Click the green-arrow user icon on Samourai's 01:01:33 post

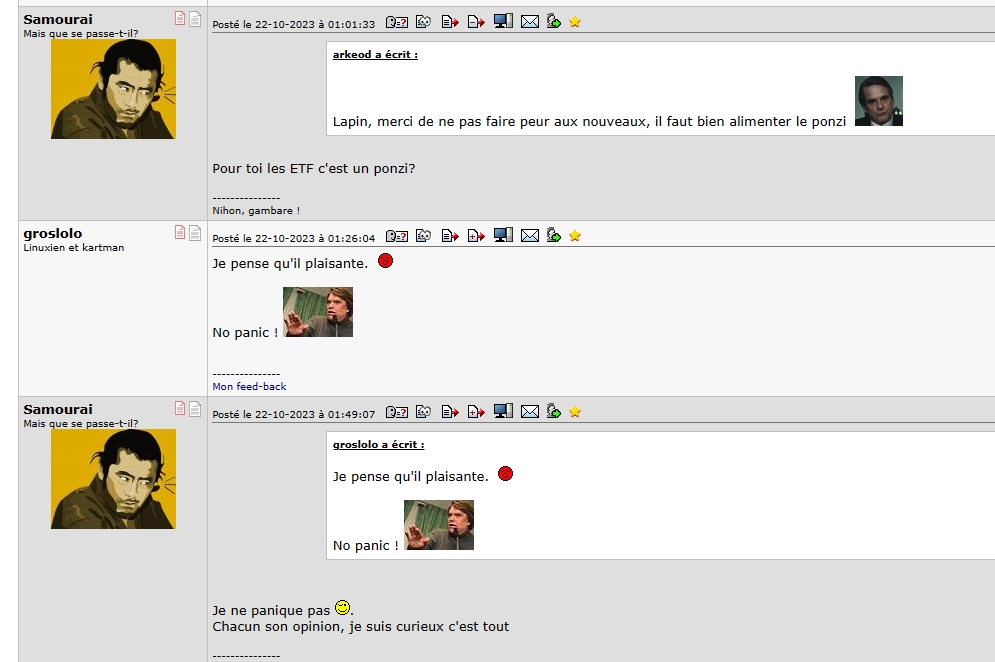(x=554, y=22)
